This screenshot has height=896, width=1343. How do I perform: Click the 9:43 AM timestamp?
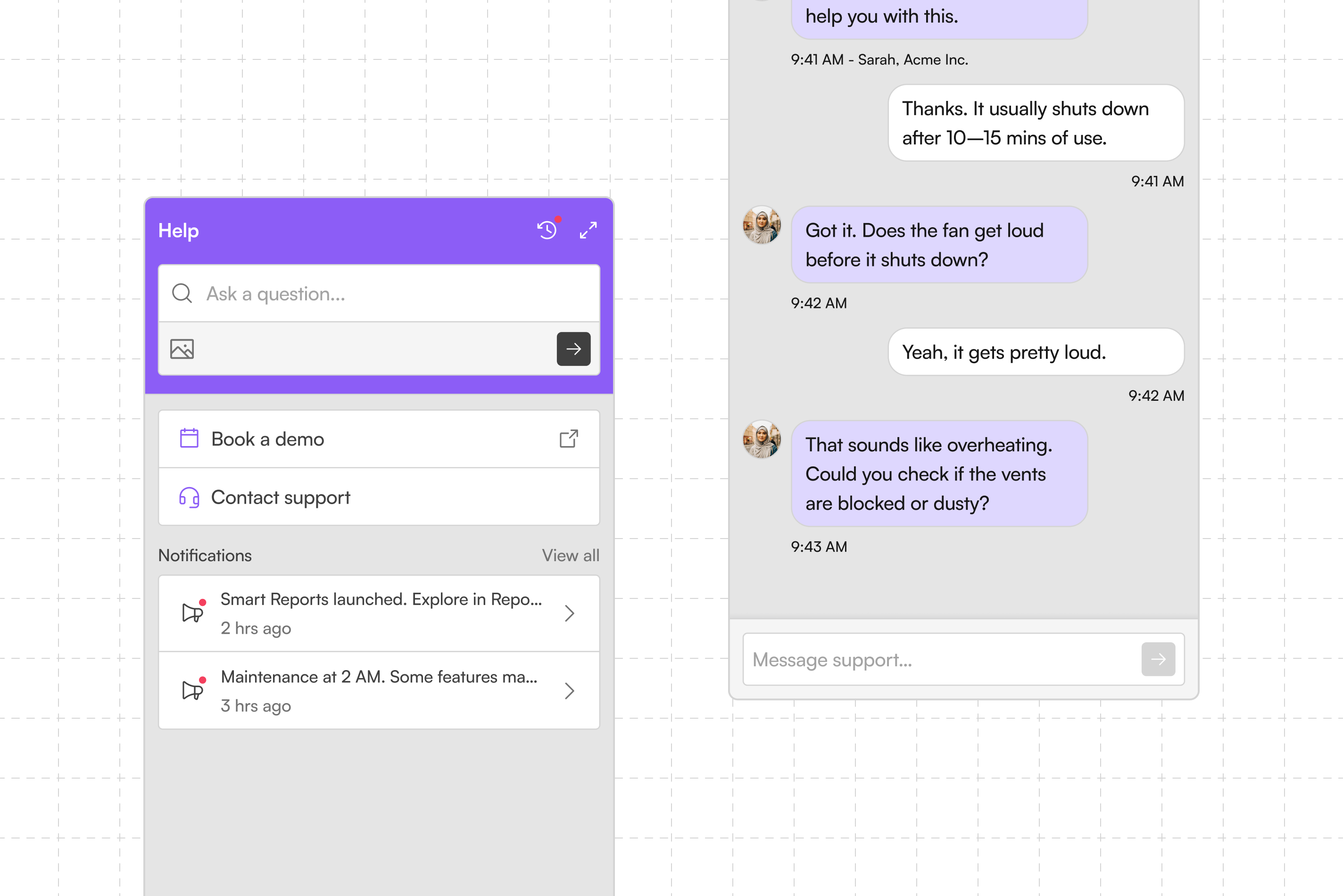819,547
